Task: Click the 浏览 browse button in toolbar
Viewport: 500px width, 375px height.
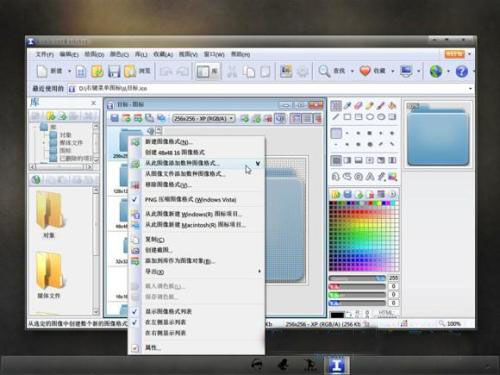Action: point(138,71)
